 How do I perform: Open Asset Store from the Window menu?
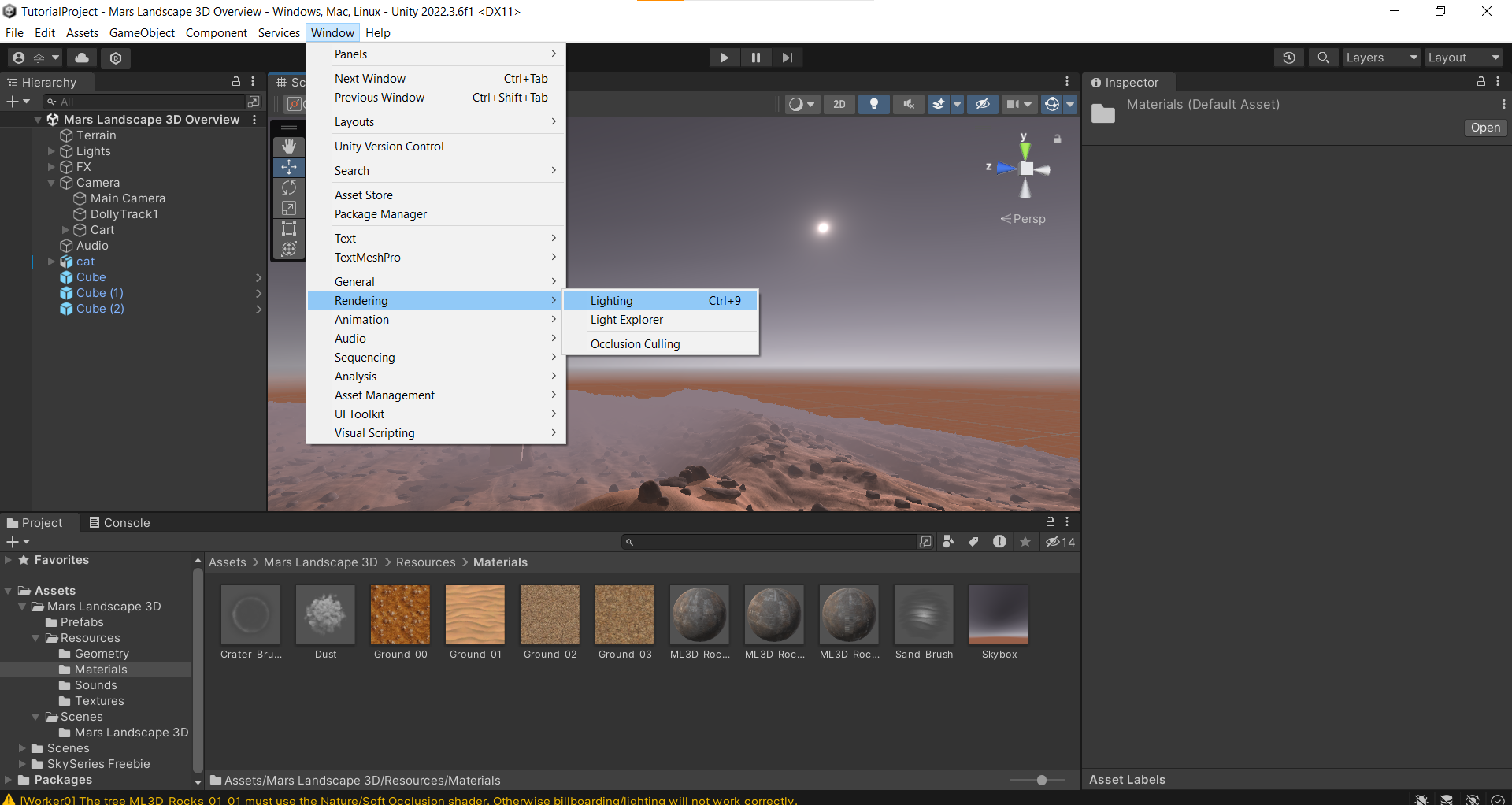point(436,195)
